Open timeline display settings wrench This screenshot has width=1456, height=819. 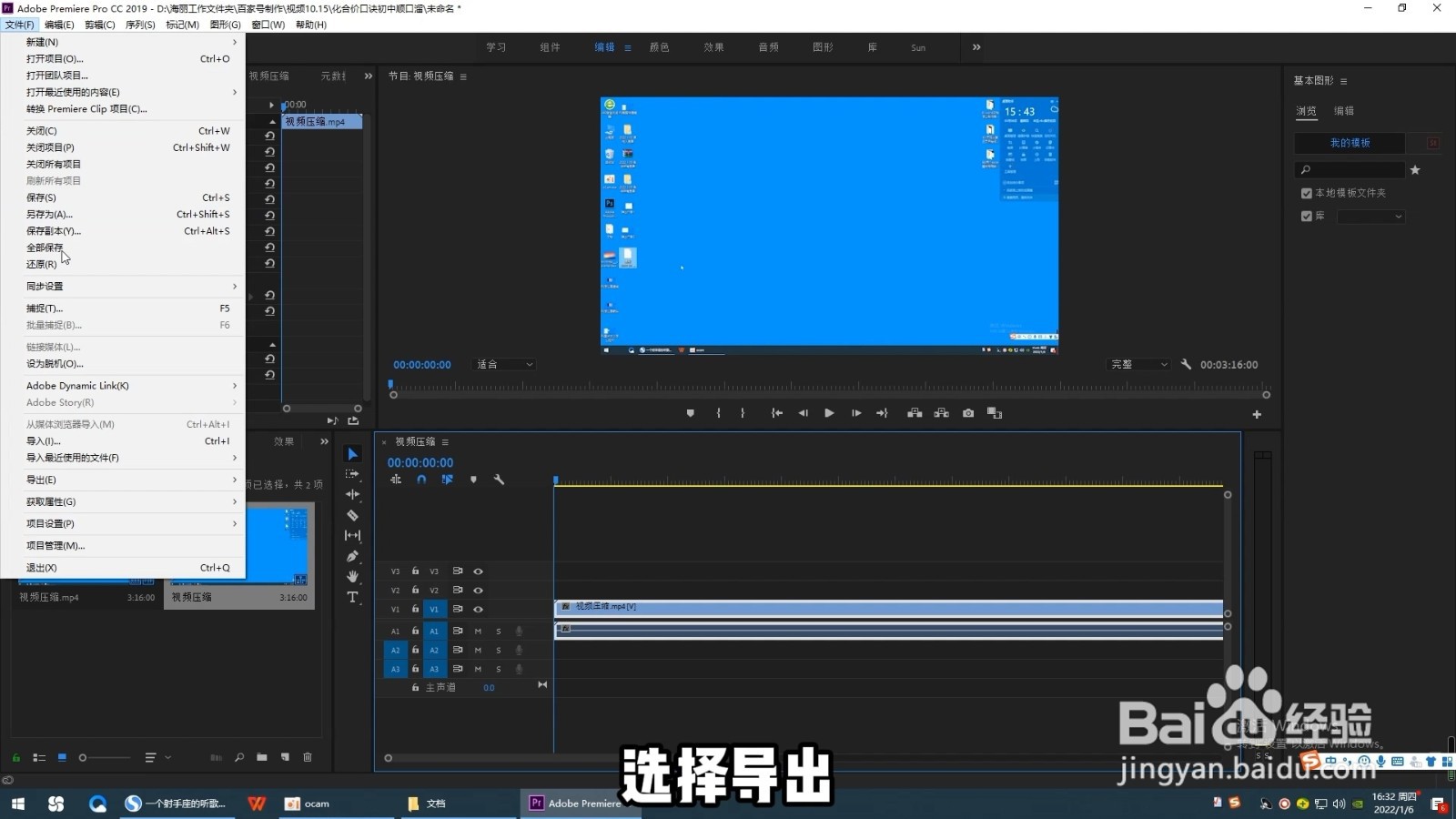[499, 480]
